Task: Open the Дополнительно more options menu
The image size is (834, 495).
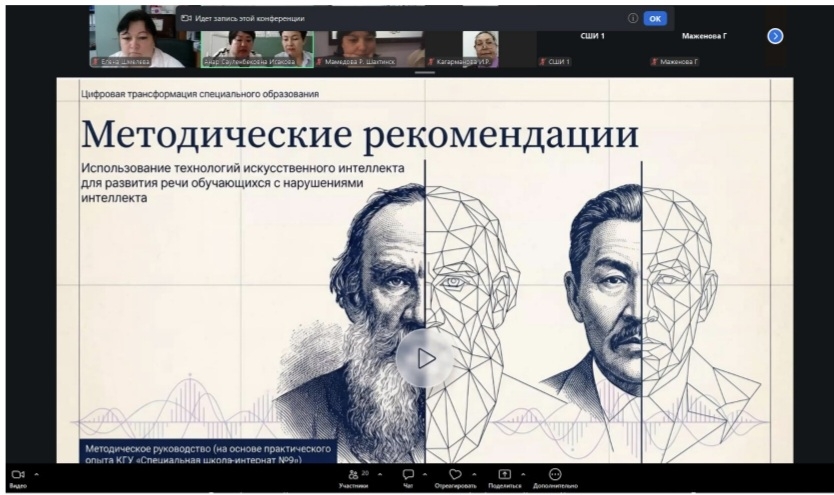Action: [x=556, y=474]
